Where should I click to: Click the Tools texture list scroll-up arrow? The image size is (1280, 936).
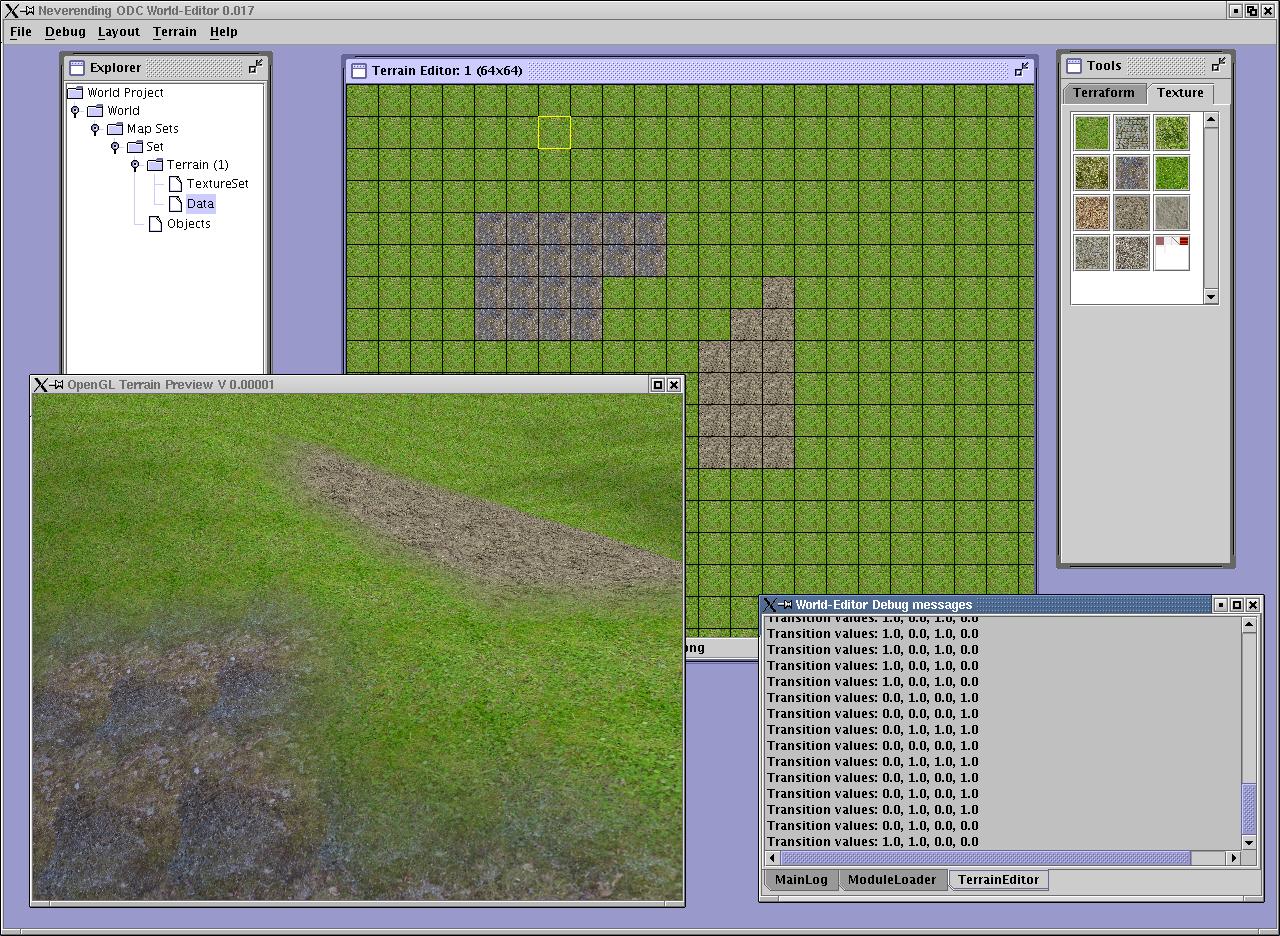1211,120
